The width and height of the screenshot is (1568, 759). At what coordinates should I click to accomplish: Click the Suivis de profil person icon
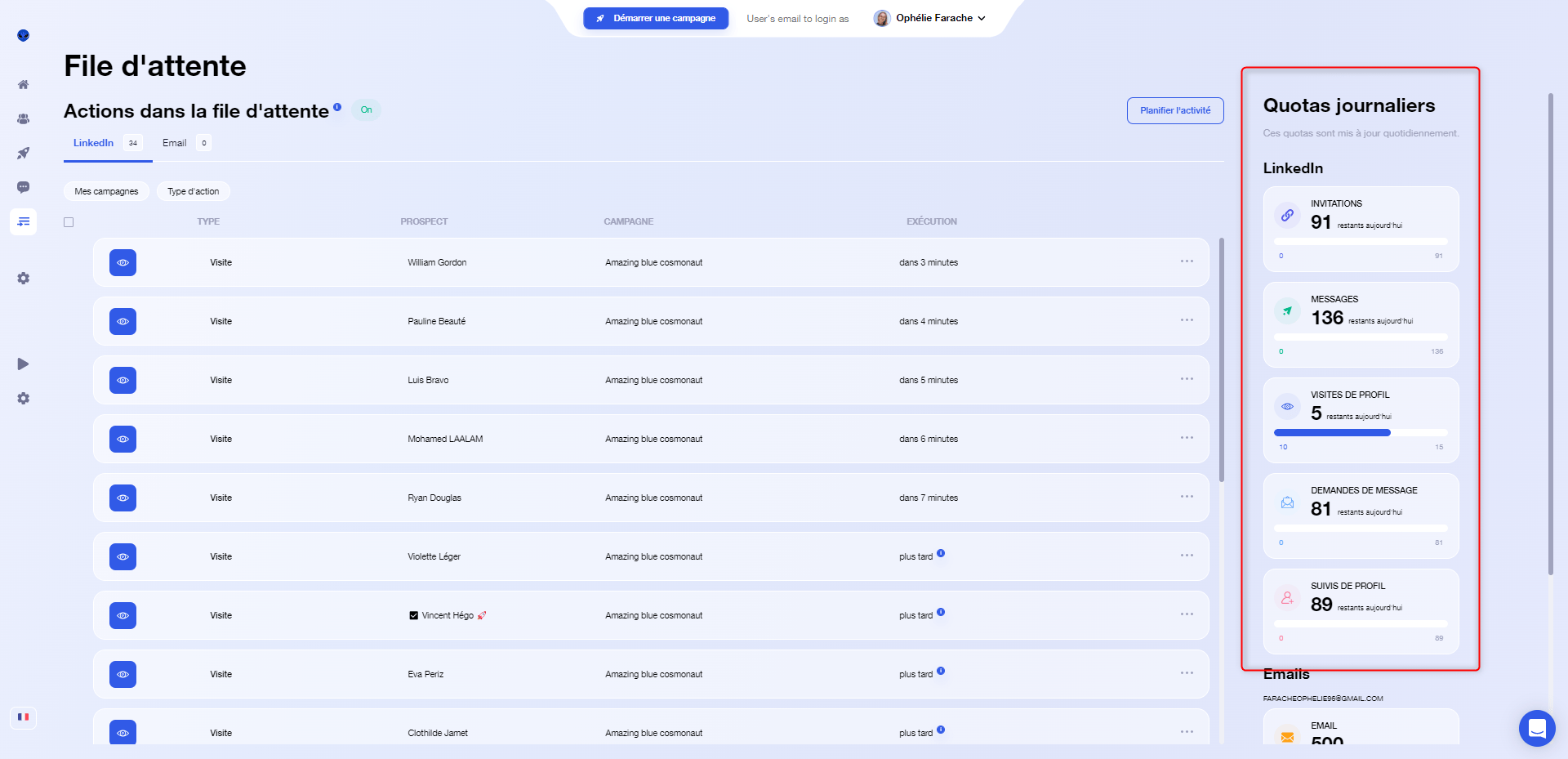click(x=1287, y=598)
